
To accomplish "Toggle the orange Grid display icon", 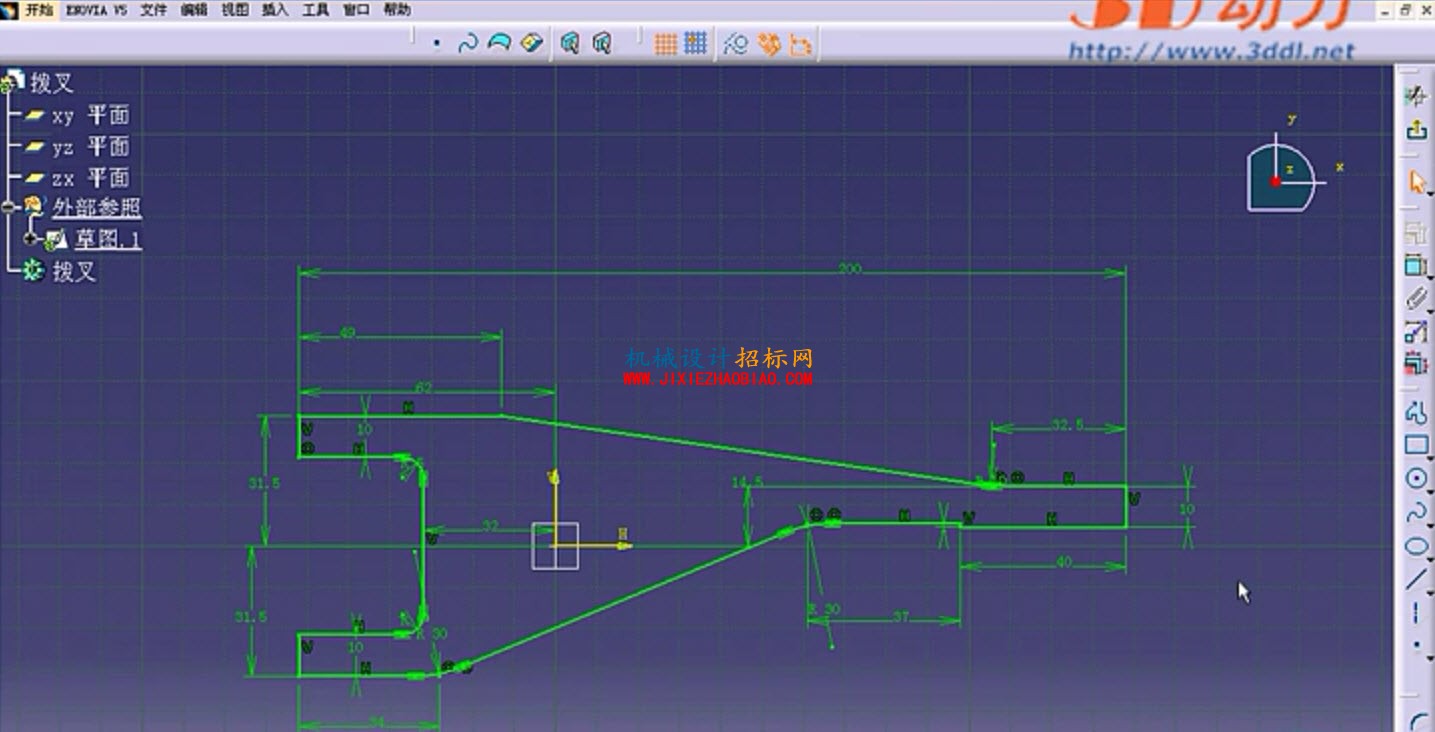I will [x=666, y=43].
